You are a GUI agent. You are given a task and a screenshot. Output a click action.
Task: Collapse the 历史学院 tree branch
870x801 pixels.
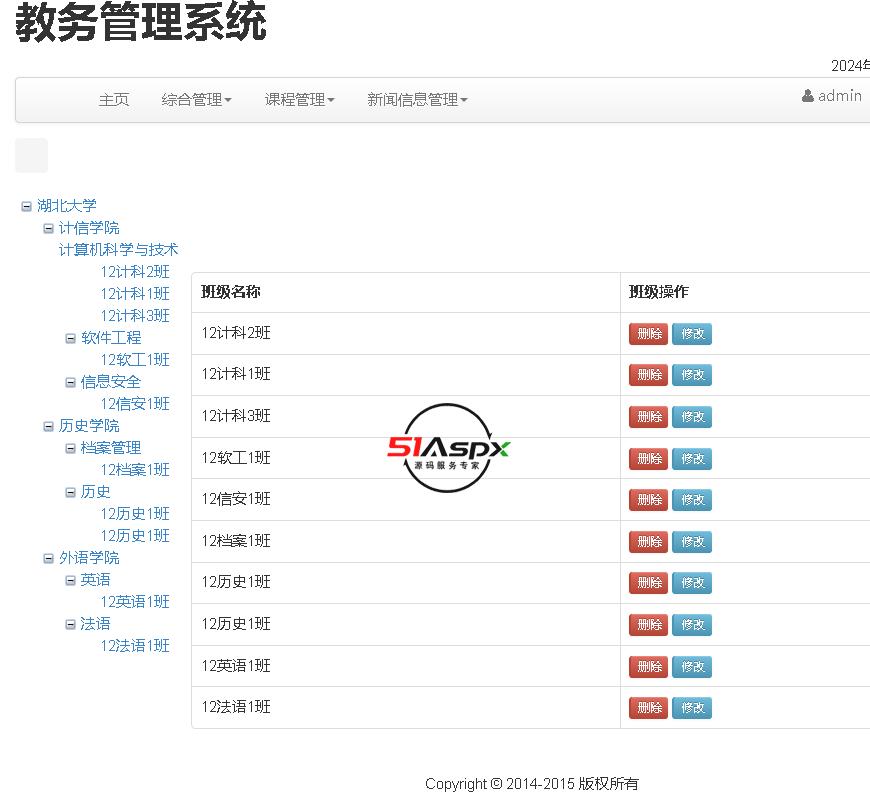tap(48, 426)
